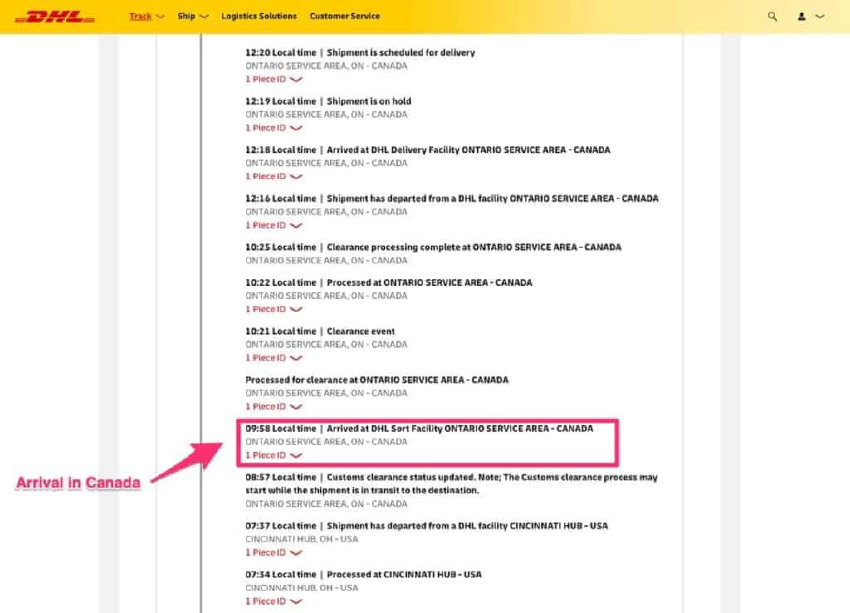Viewport: 850px width, 613px height.
Task: Go to Logistics Solutions
Action: (259, 17)
